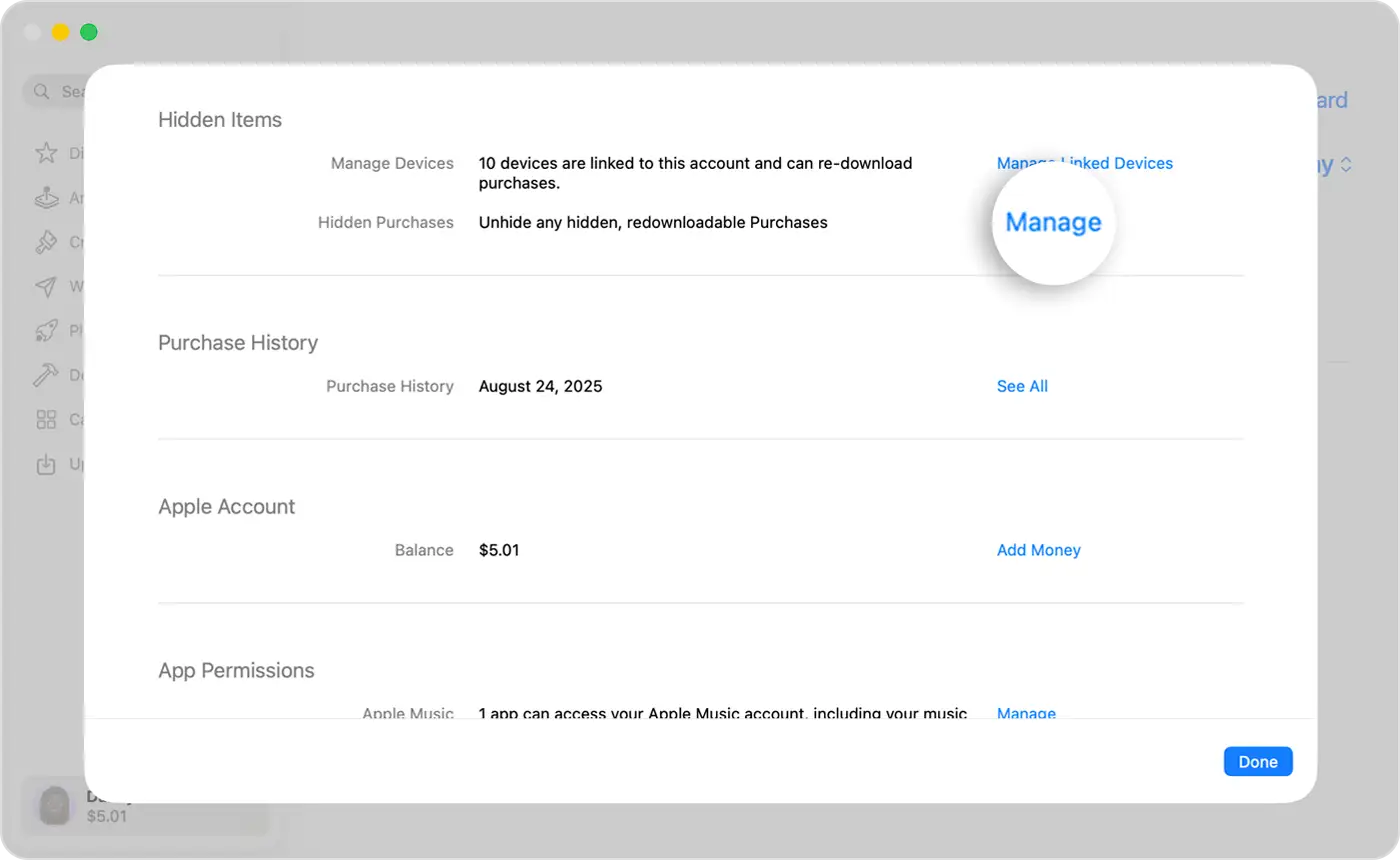Click the magnifying glass search icon
The image size is (1400, 860).
[42, 92]
